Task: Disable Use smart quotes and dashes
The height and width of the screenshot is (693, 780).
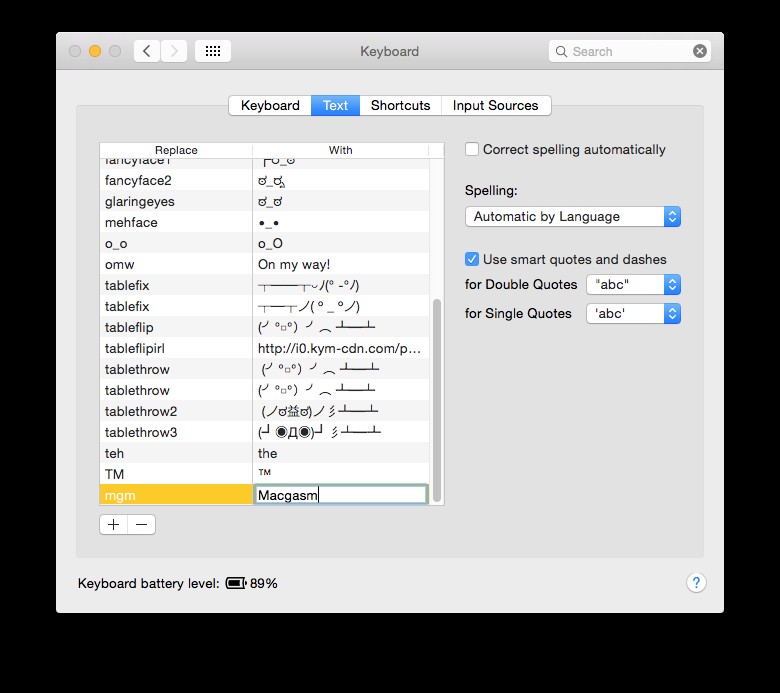Action: coord(472,259)
